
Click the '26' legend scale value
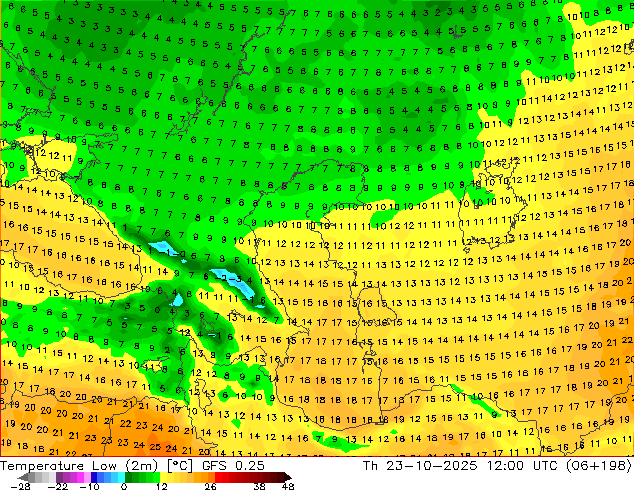point(210,486)
